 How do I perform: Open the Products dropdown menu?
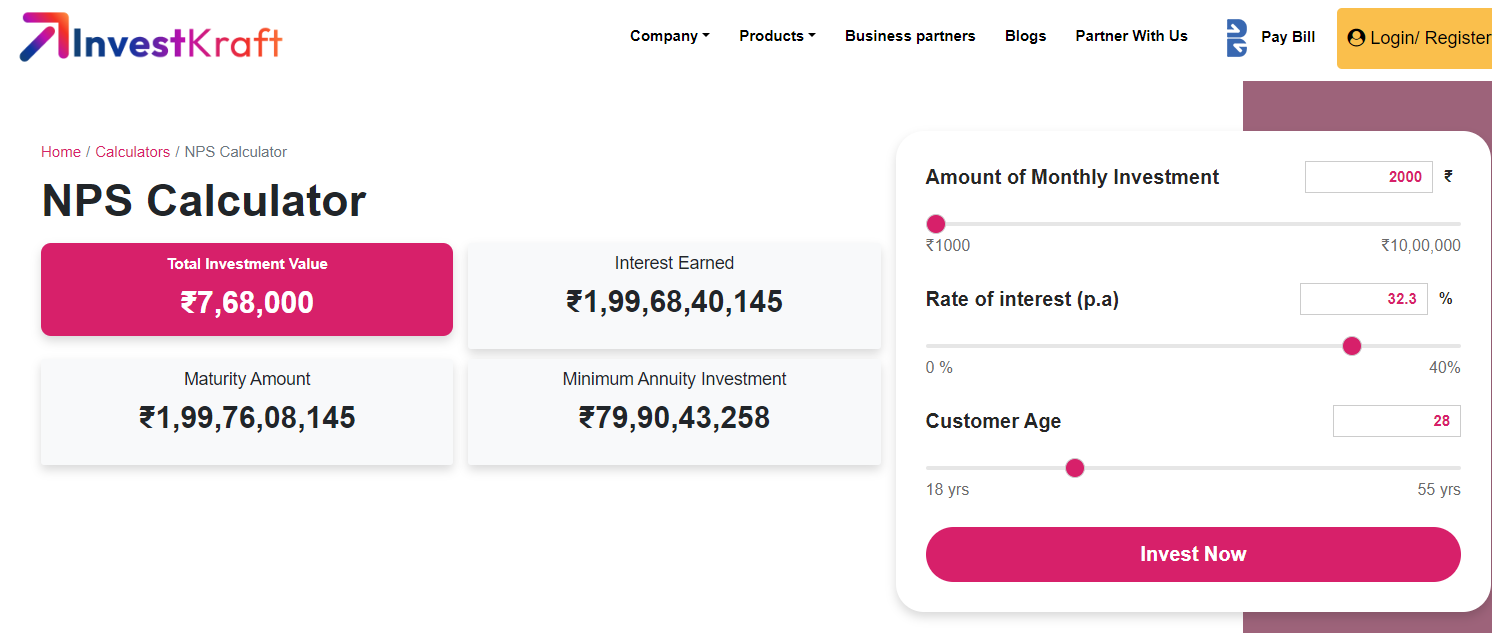[x=777, y=36]
